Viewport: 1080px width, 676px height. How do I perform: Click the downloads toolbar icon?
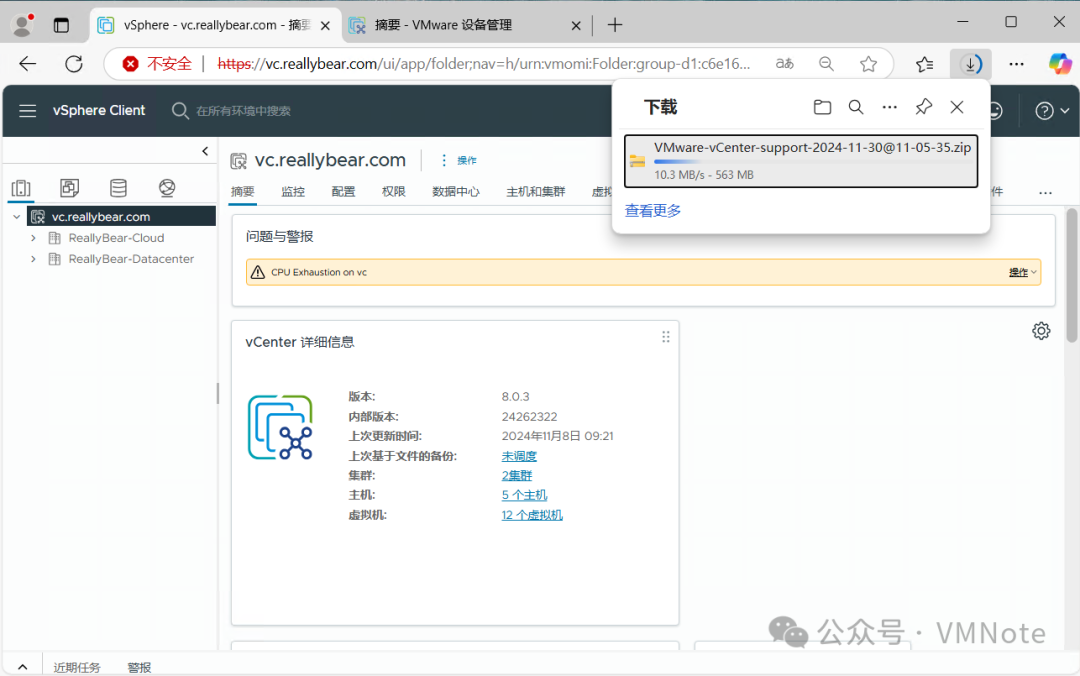970,64
